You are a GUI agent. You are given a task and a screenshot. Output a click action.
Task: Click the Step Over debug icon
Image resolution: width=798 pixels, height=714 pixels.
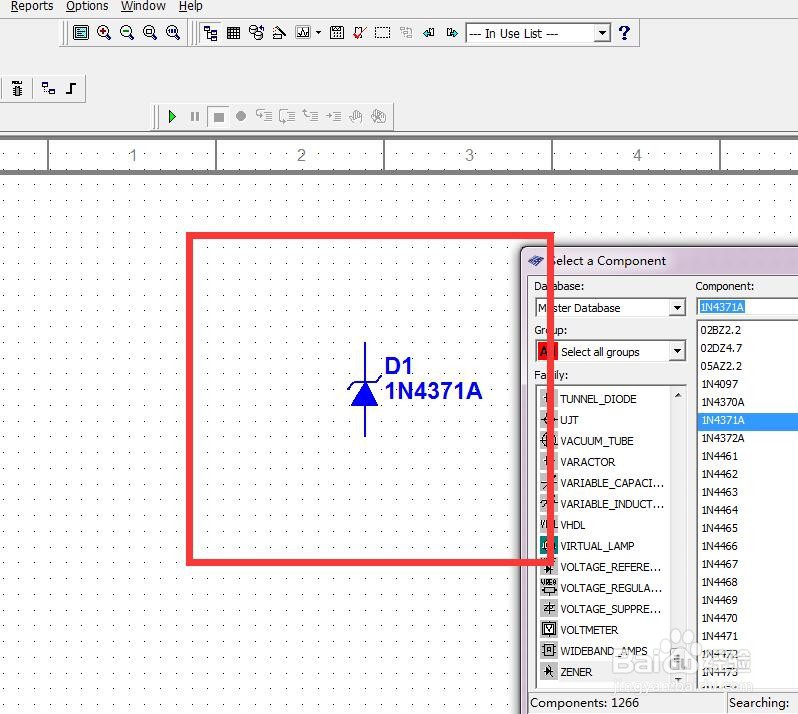(x=287, y=117)
